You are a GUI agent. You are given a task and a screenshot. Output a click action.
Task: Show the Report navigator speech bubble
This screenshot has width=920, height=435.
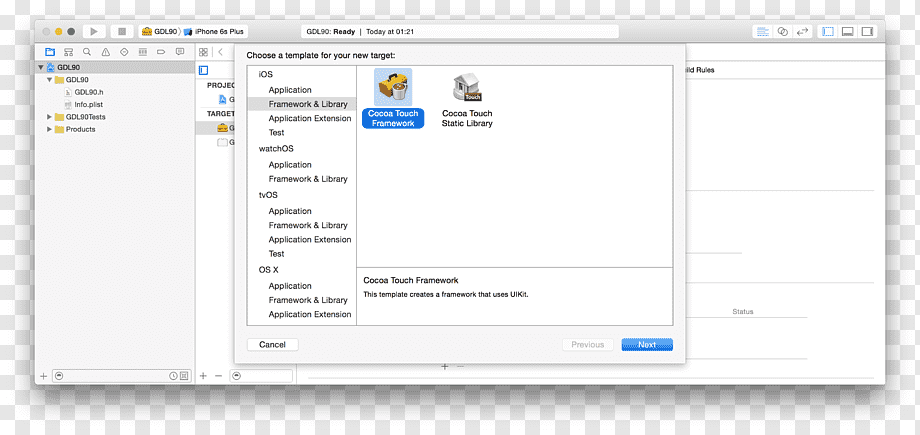tap(180, 52)
